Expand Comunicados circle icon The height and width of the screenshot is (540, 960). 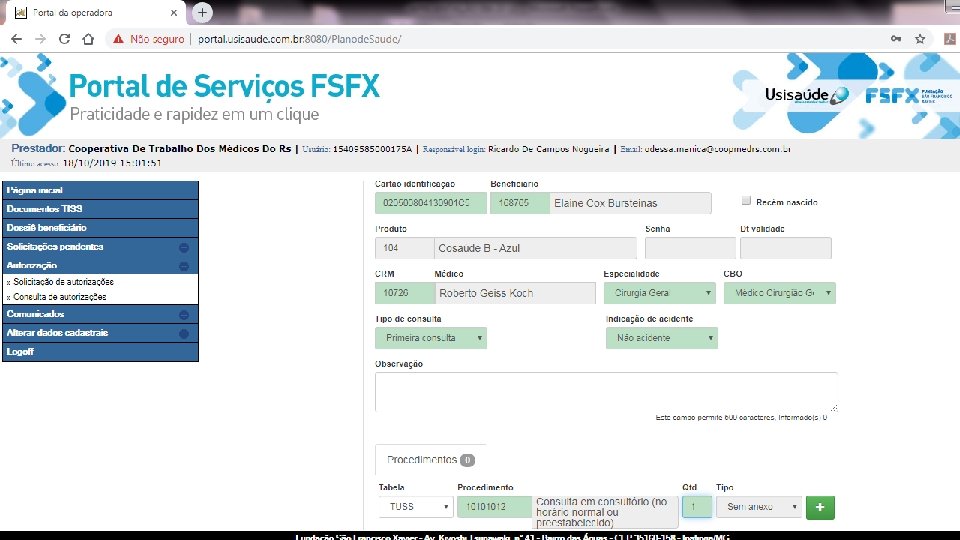[x=184, y=315]
